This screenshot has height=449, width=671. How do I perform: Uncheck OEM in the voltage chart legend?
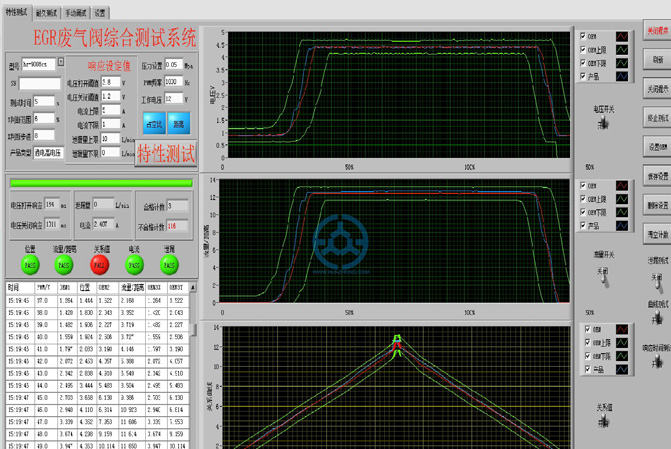(x=583, y=36)
